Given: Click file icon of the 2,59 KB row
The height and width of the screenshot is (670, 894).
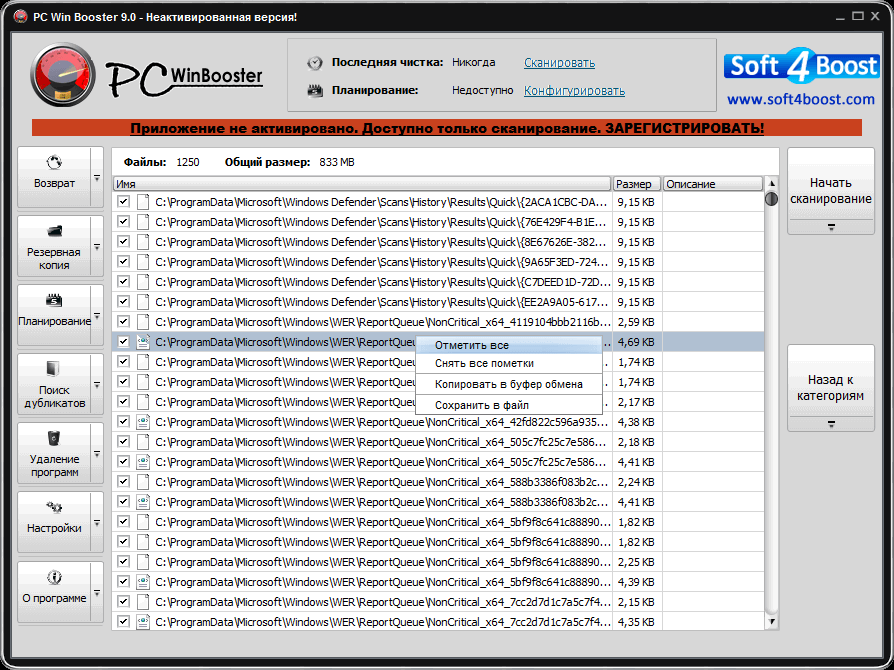Looking at the screenshot, I should tap(143, 322).
